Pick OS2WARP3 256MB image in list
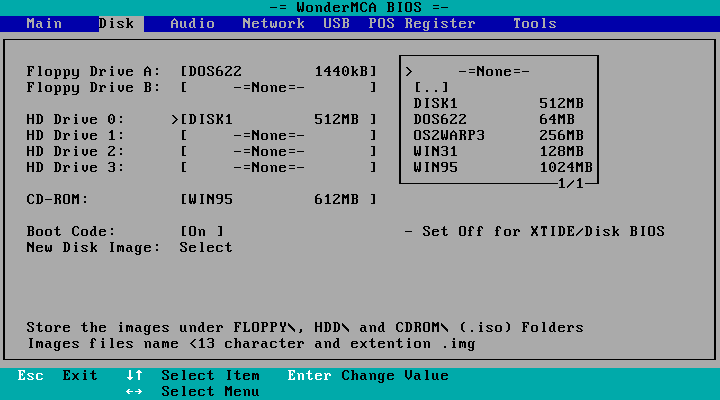This screenshot has width=720, height=400. point(498,135)
